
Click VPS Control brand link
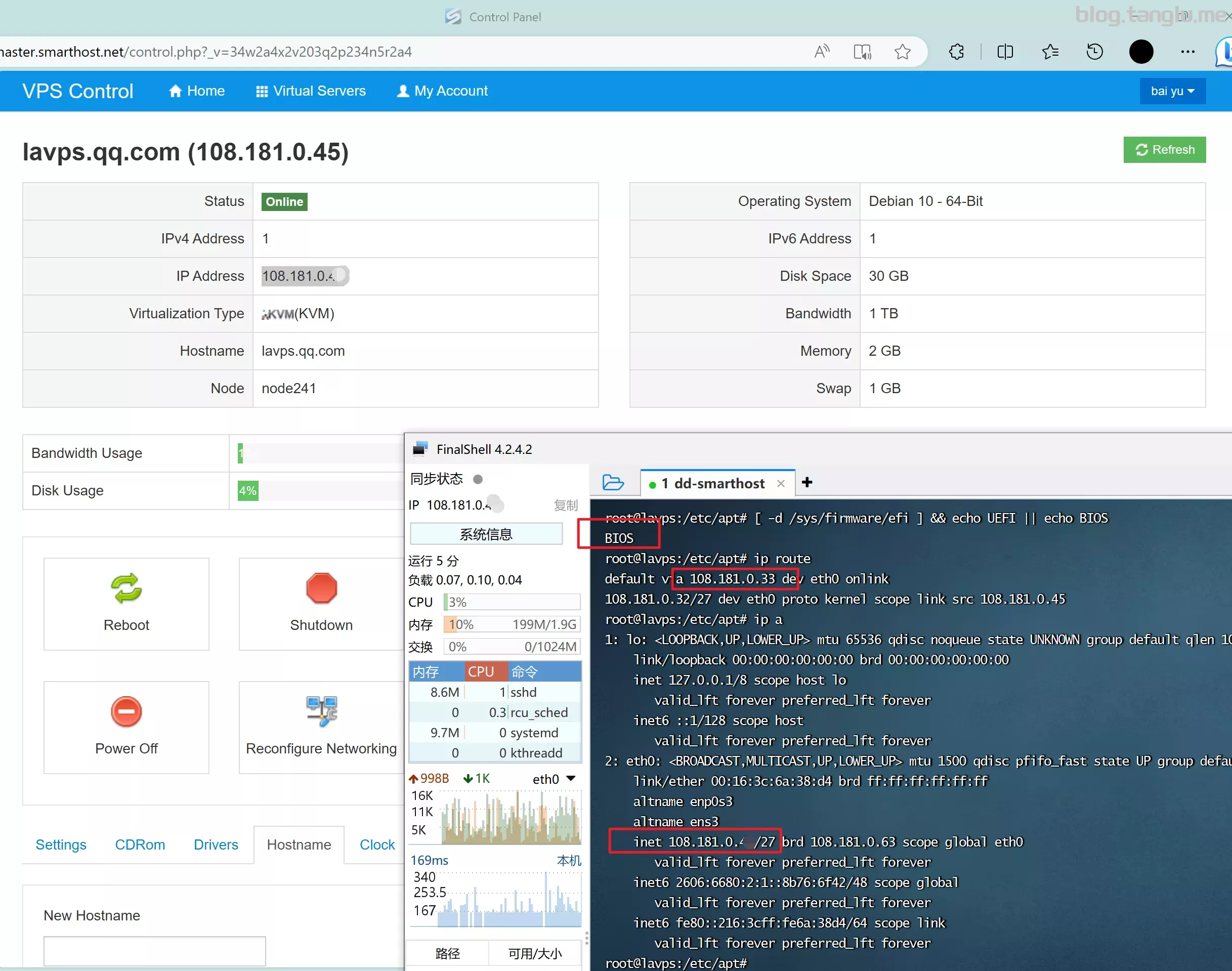pyautogui.click(x=78, y=91)
